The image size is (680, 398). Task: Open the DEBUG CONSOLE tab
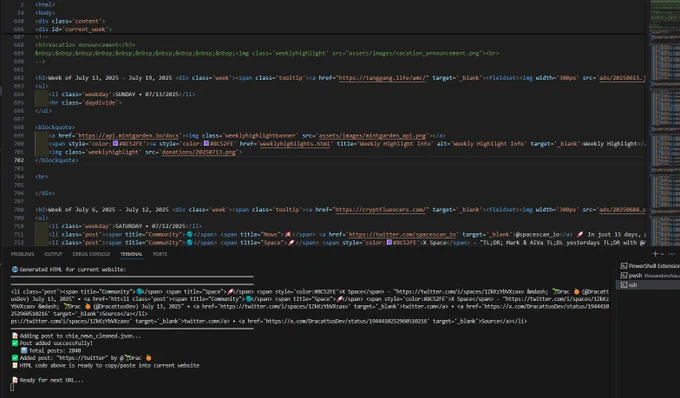(x=91, y=254)
